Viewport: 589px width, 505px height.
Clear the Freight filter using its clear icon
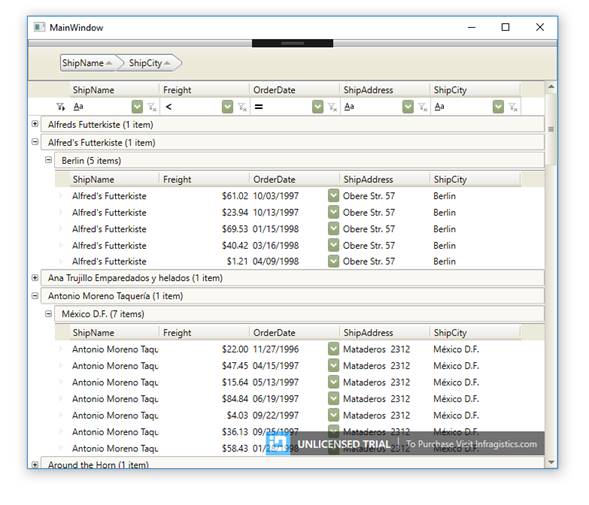point(242,107)
